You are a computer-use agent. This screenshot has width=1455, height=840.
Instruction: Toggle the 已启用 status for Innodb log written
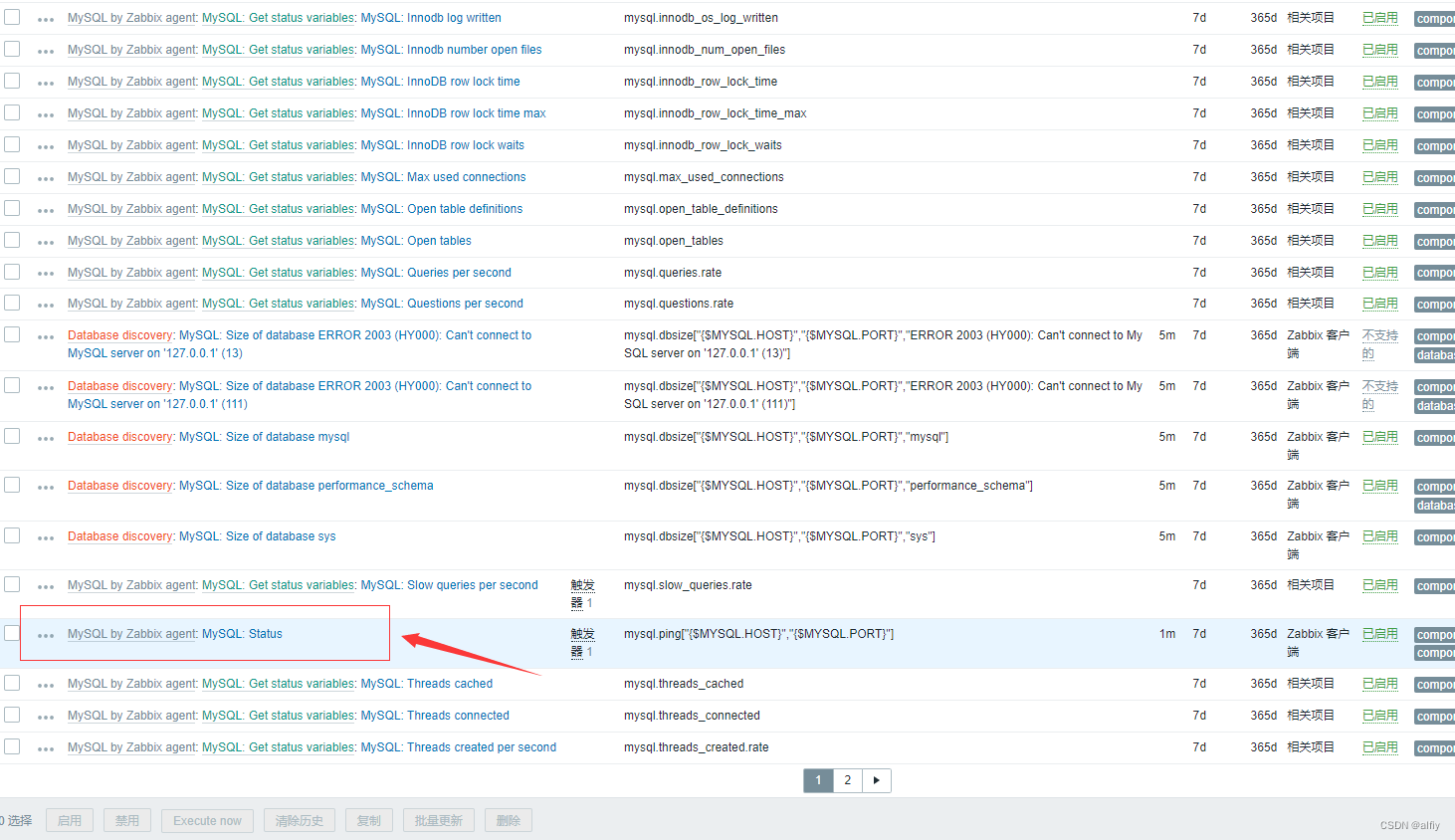(1379, 18)
